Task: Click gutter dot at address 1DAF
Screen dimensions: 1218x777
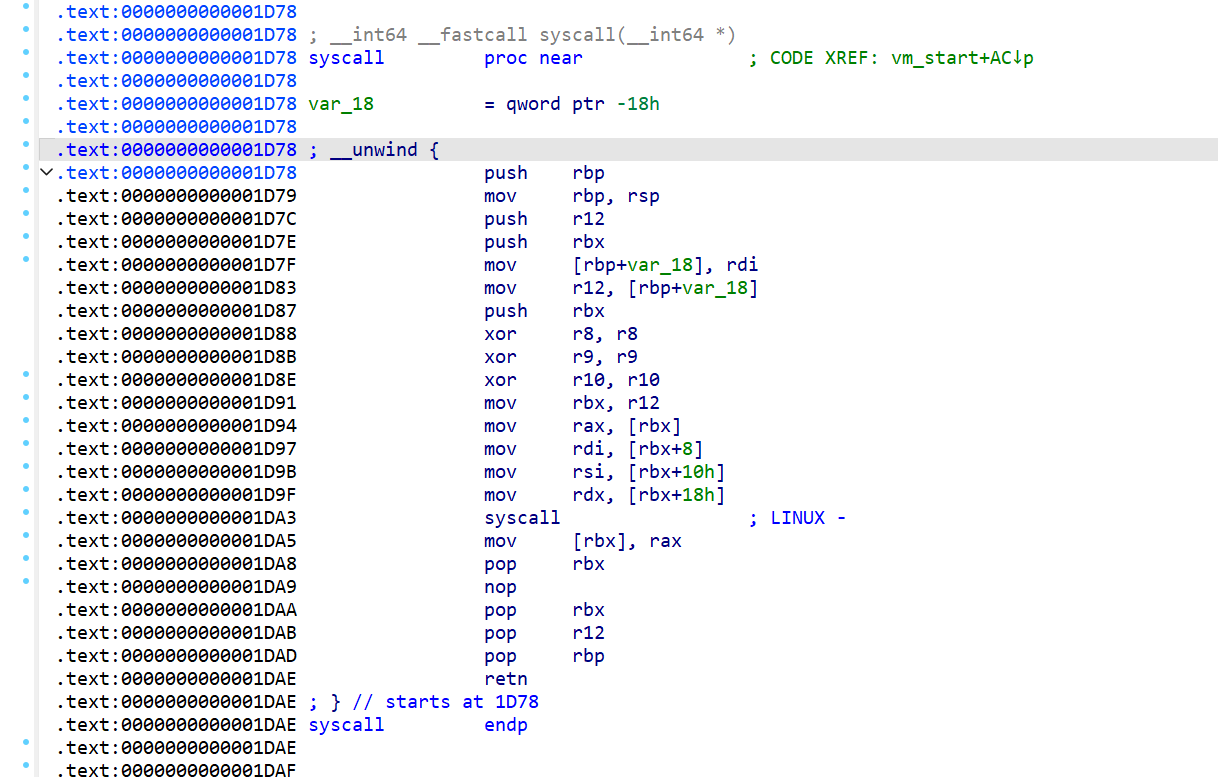Action: 25,765
